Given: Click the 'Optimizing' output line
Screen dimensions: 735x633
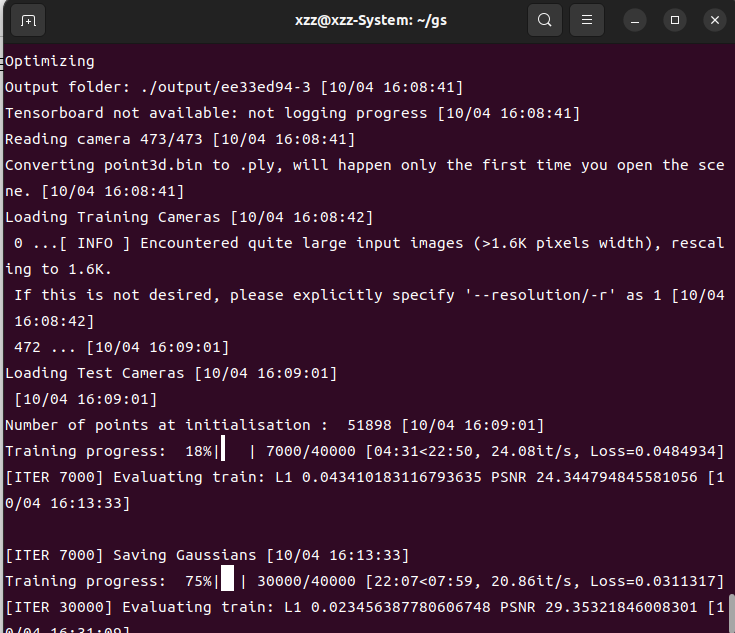Looking at the screenshot, I should click(x=50, y=61).
